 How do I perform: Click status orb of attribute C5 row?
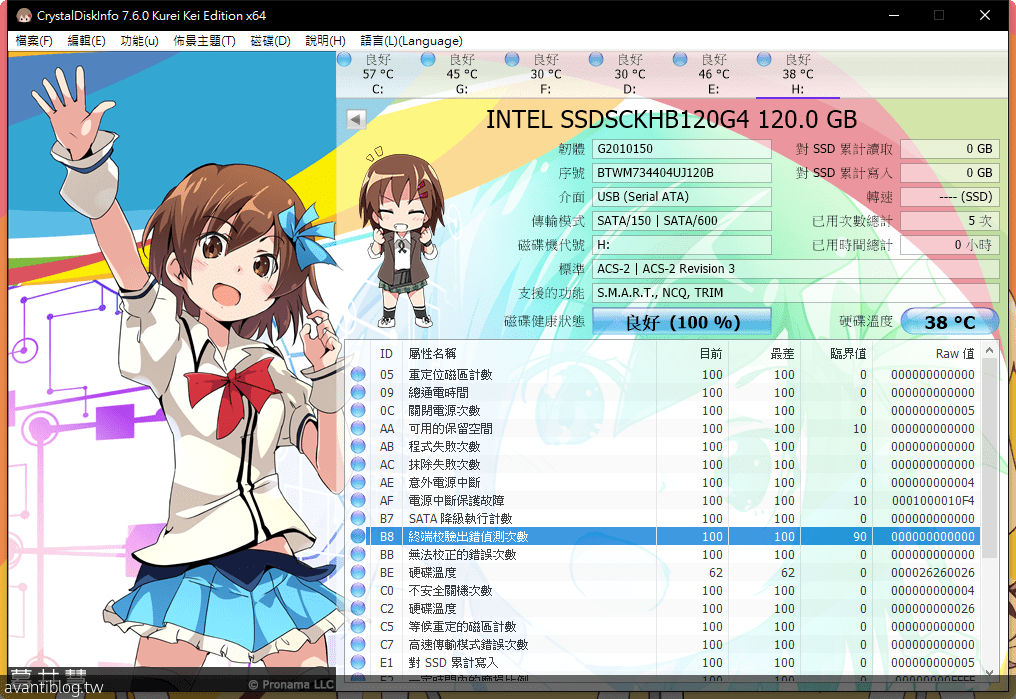pos(358,626)
